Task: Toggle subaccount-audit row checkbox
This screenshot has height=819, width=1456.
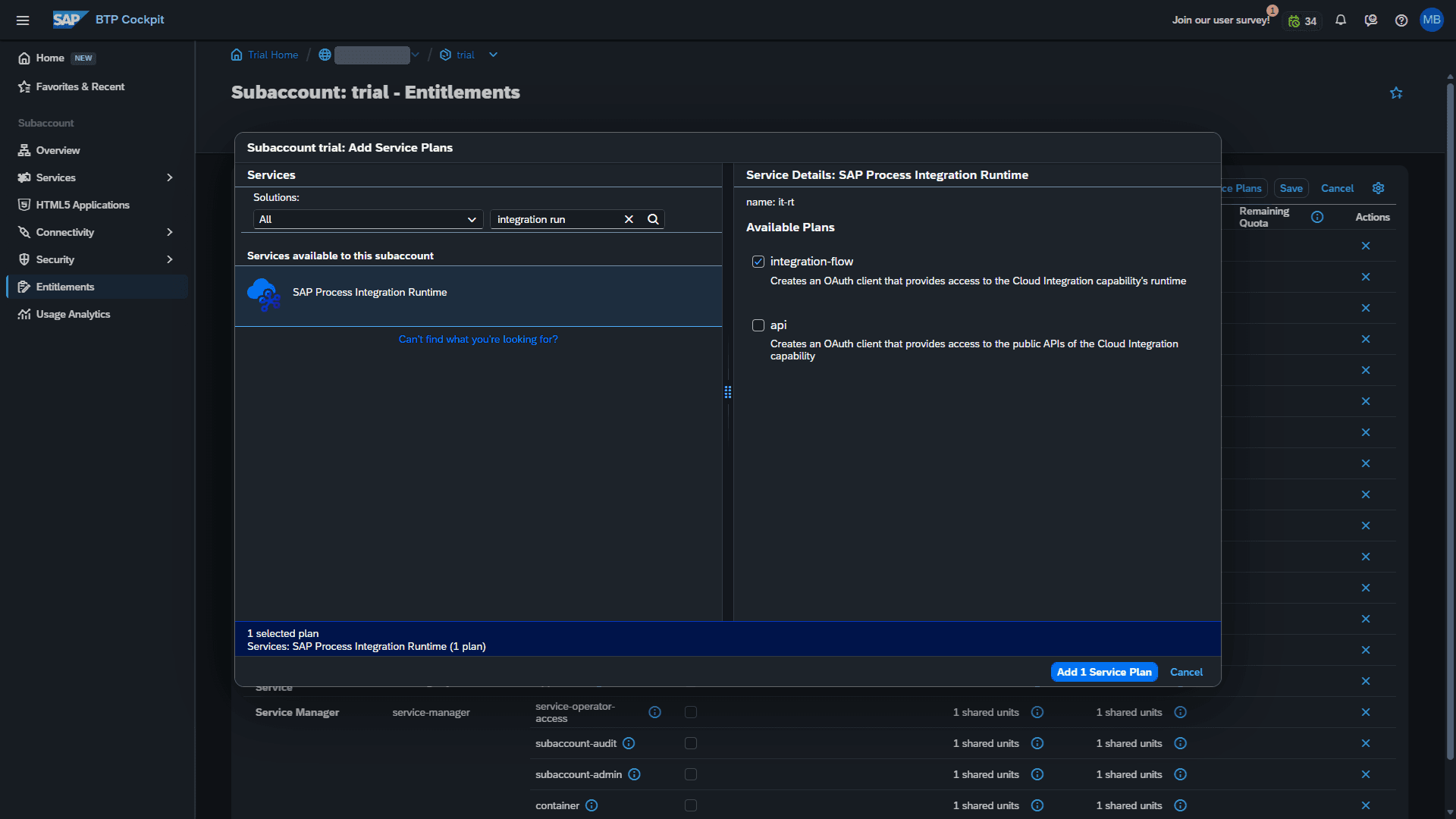Action: click(x=691, y=743)
